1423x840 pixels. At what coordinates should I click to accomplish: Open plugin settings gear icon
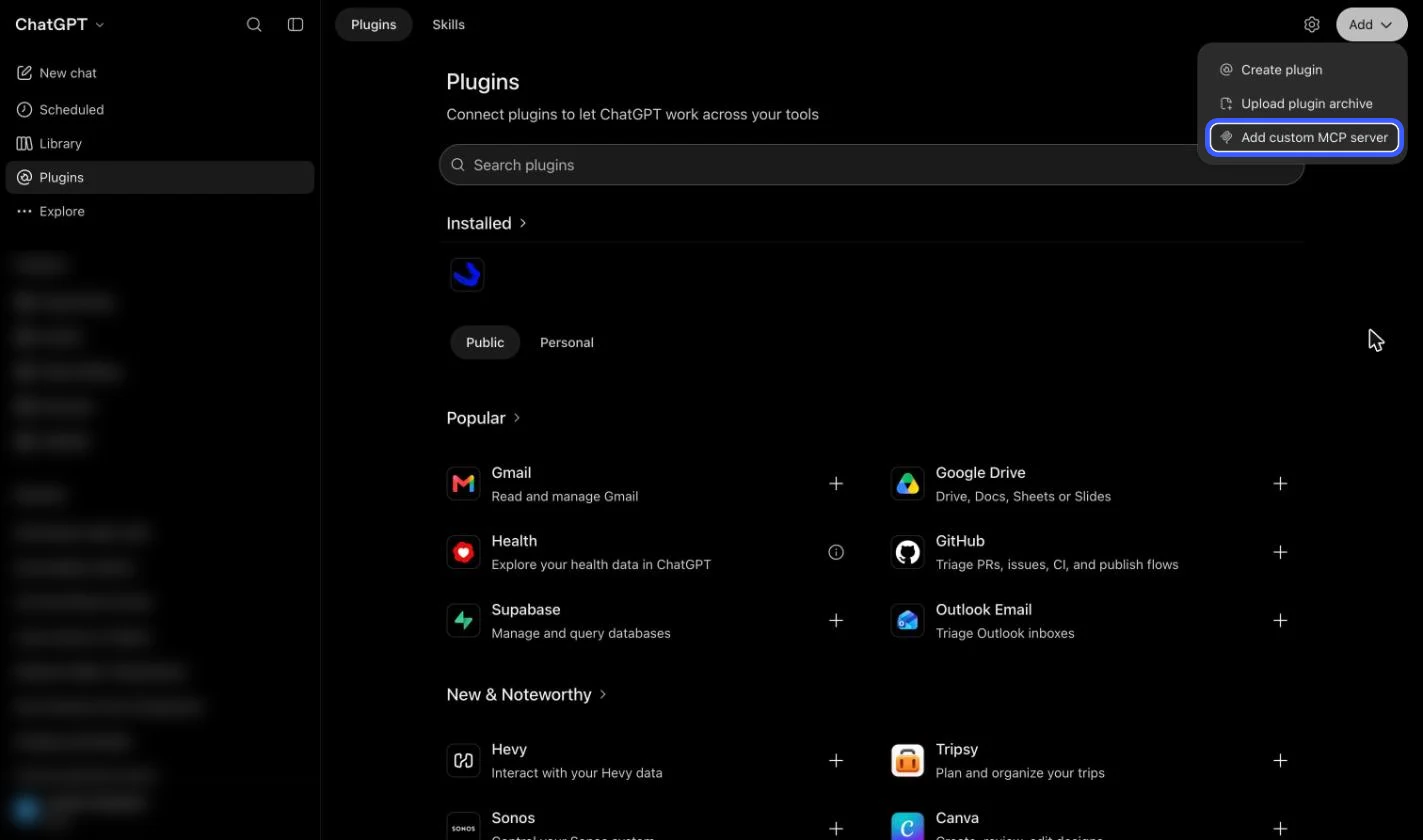pos(1312,24)
